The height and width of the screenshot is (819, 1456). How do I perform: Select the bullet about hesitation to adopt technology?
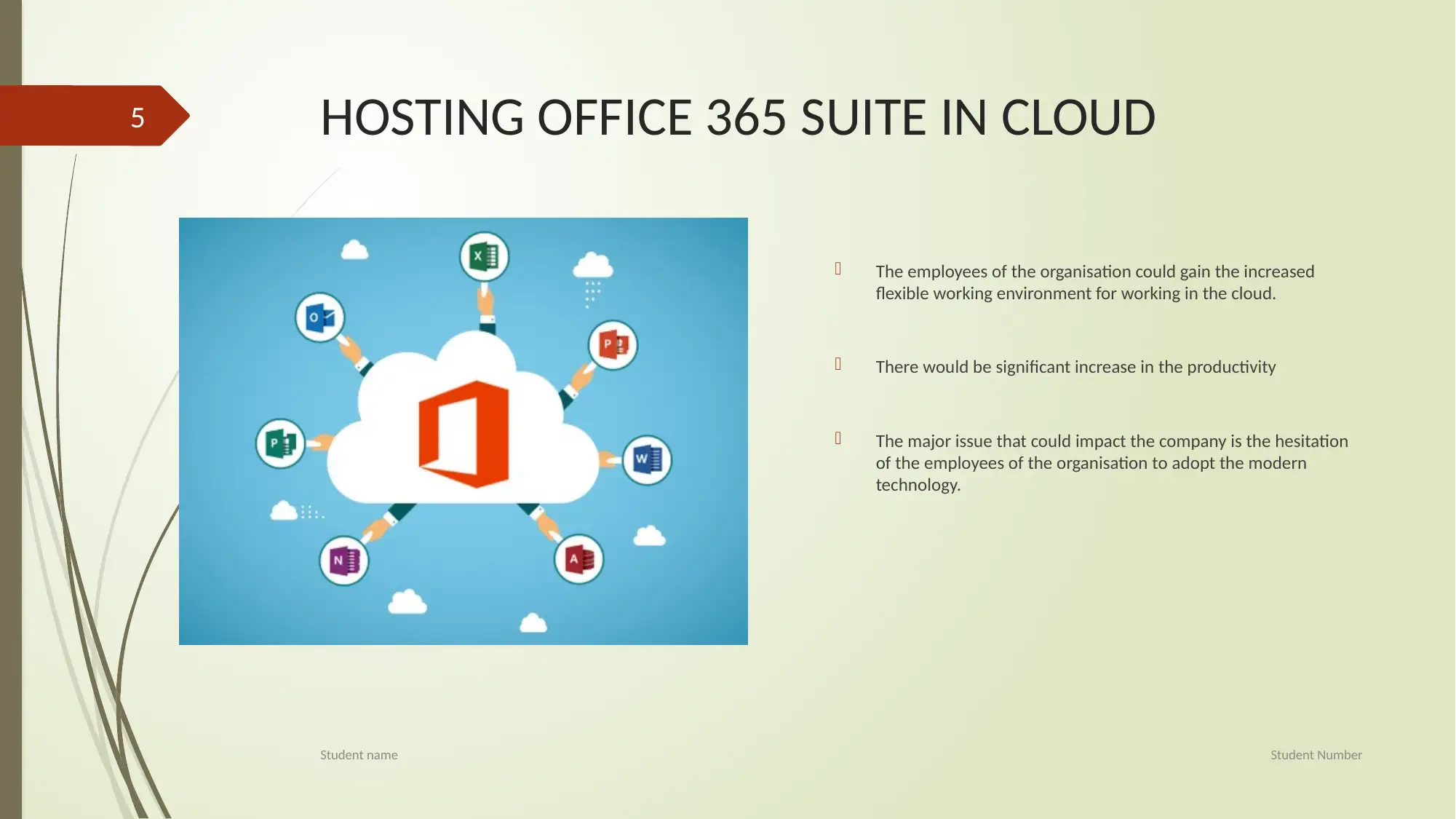point(1111,463)
